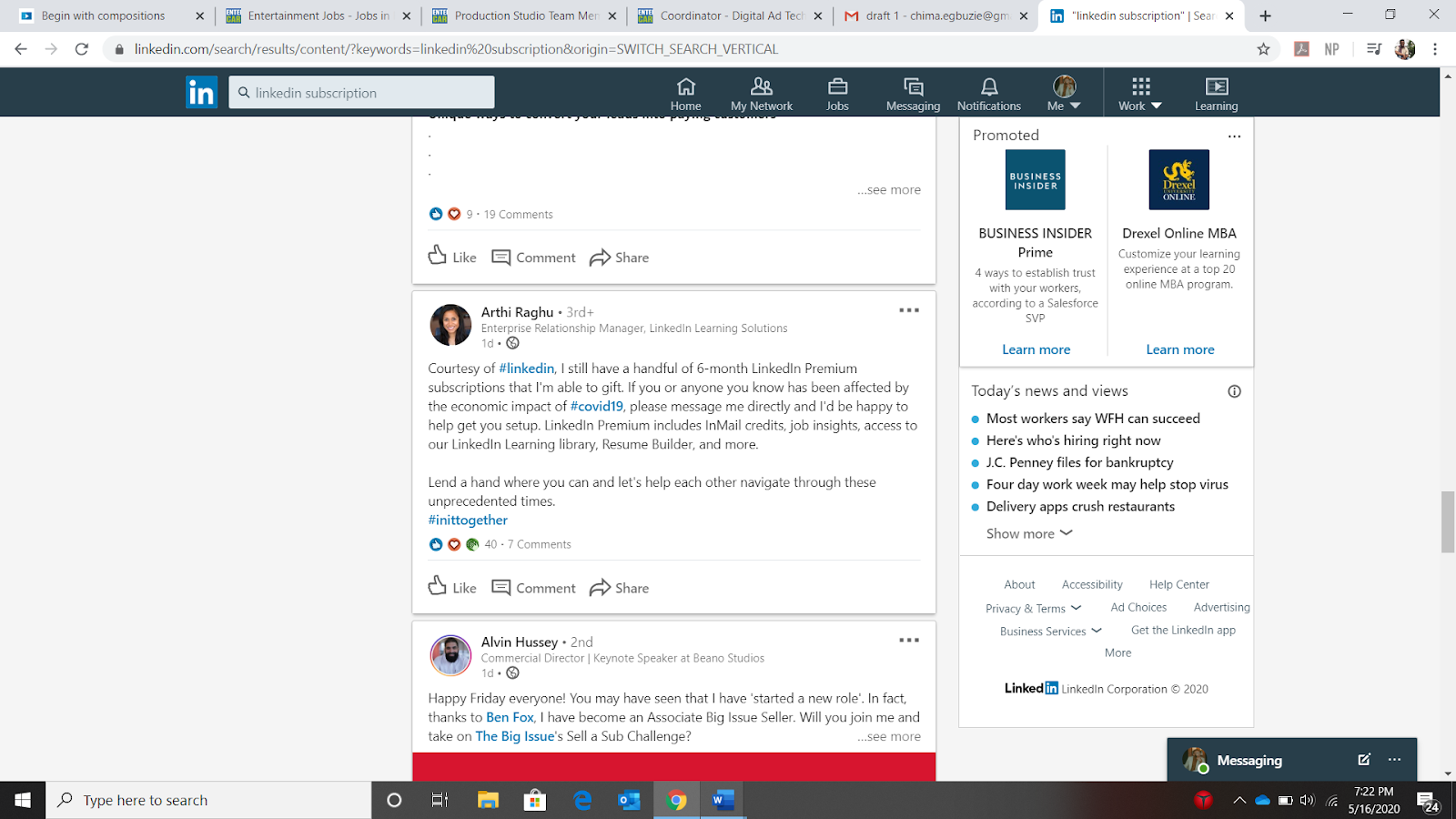Open the Windows Start menu
1456x819 pixels.
click(x=23, y=800)
